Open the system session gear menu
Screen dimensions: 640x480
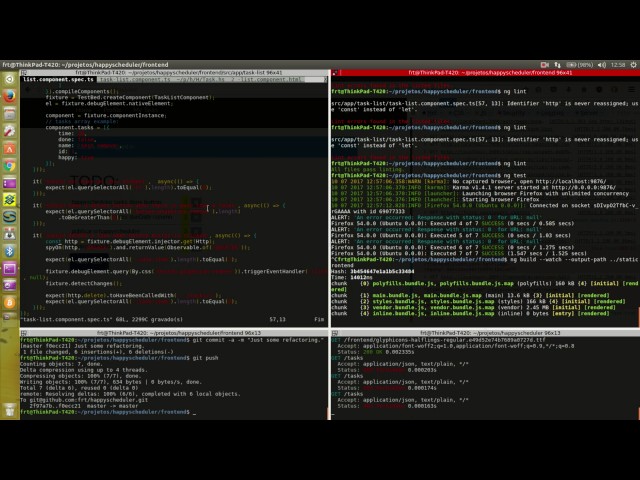633,65
